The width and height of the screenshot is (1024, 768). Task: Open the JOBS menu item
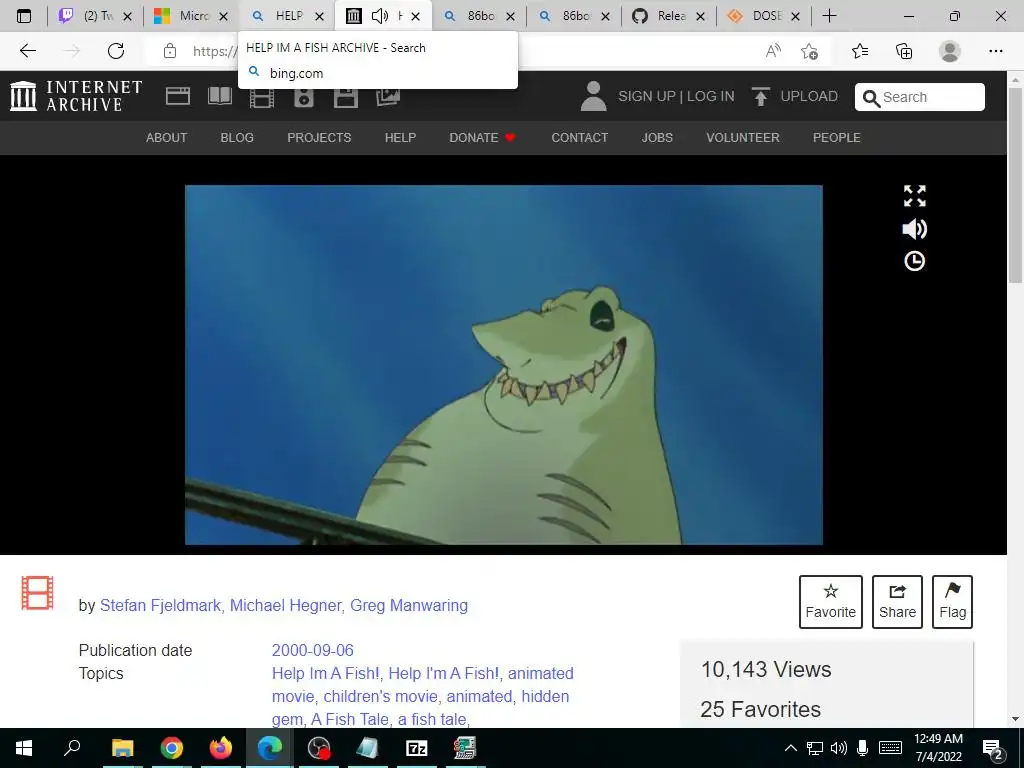pos(657,138)
